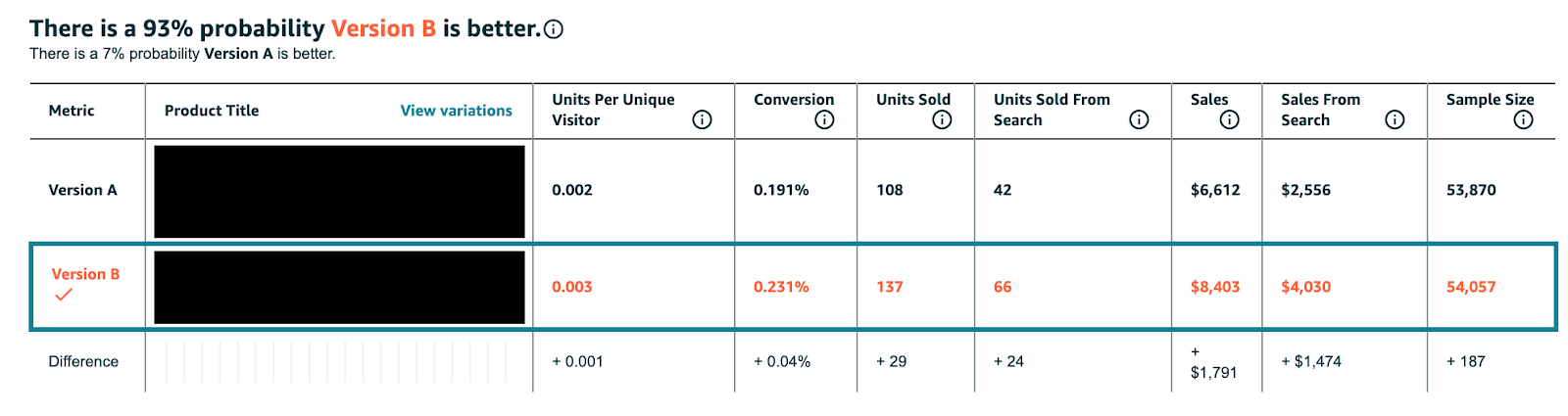Click Sales From Search info icon
Viewport: 1568px width, 416px height.
coord(1395,119)
